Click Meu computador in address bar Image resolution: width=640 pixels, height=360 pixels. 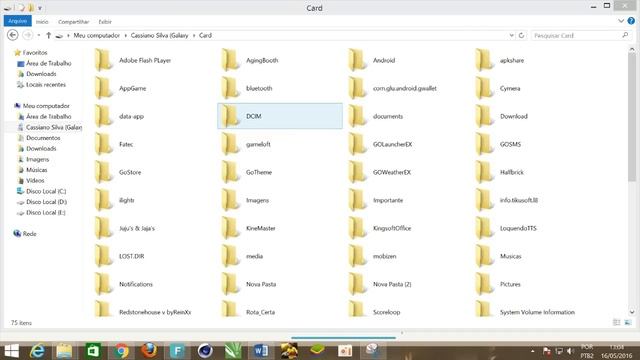tap(97, 36)
